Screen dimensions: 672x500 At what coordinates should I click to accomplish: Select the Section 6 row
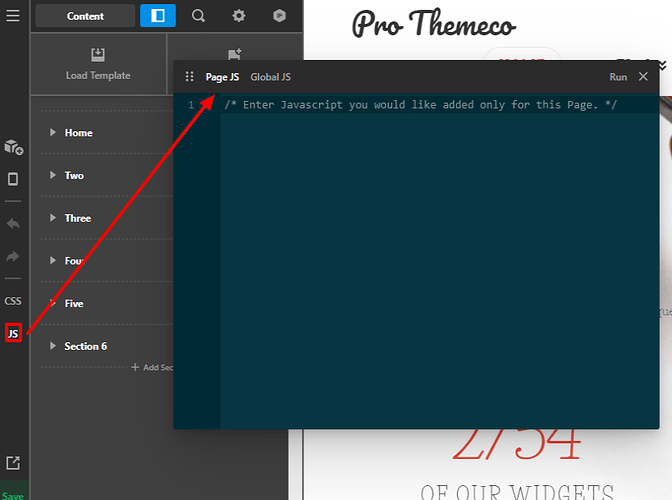tap(107, 346)
